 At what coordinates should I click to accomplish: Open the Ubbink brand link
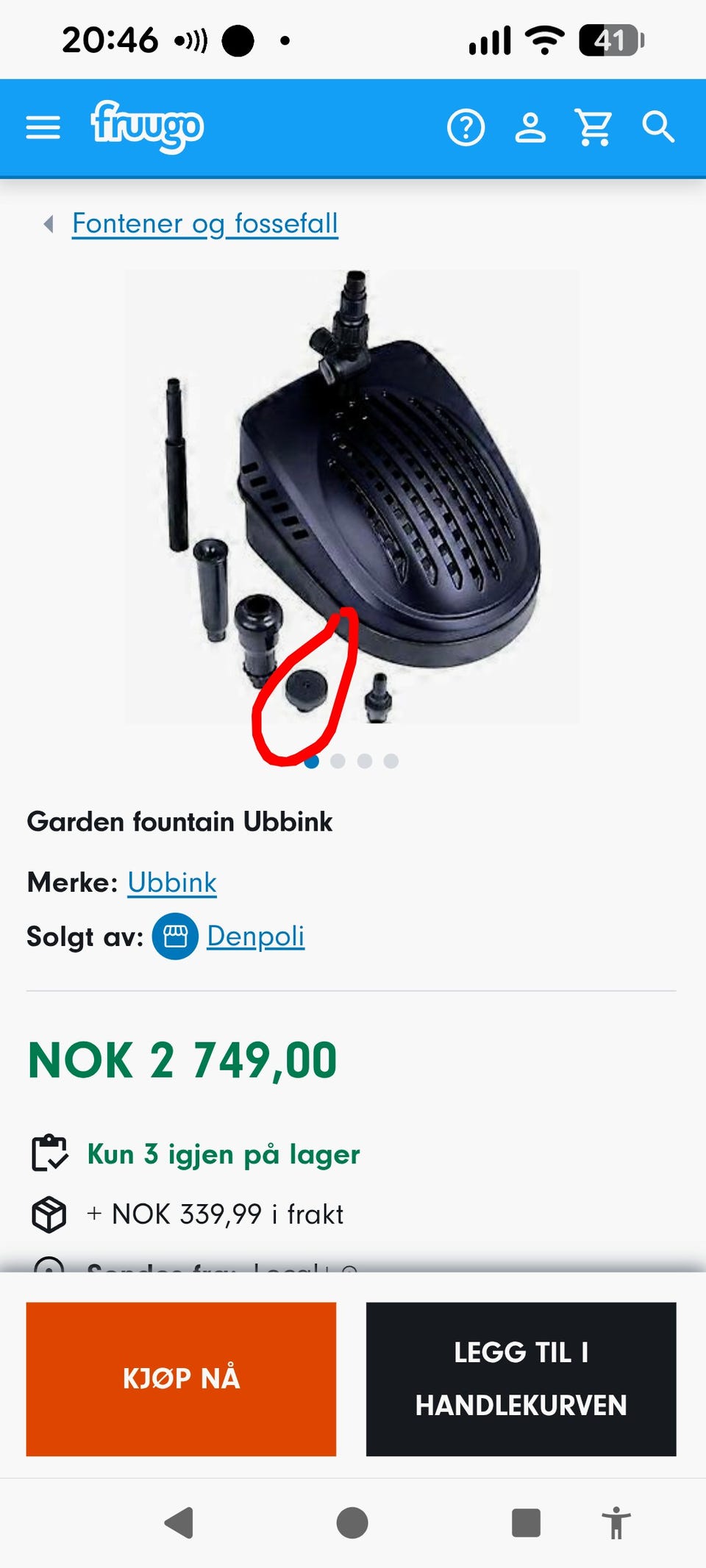point(172,882)
